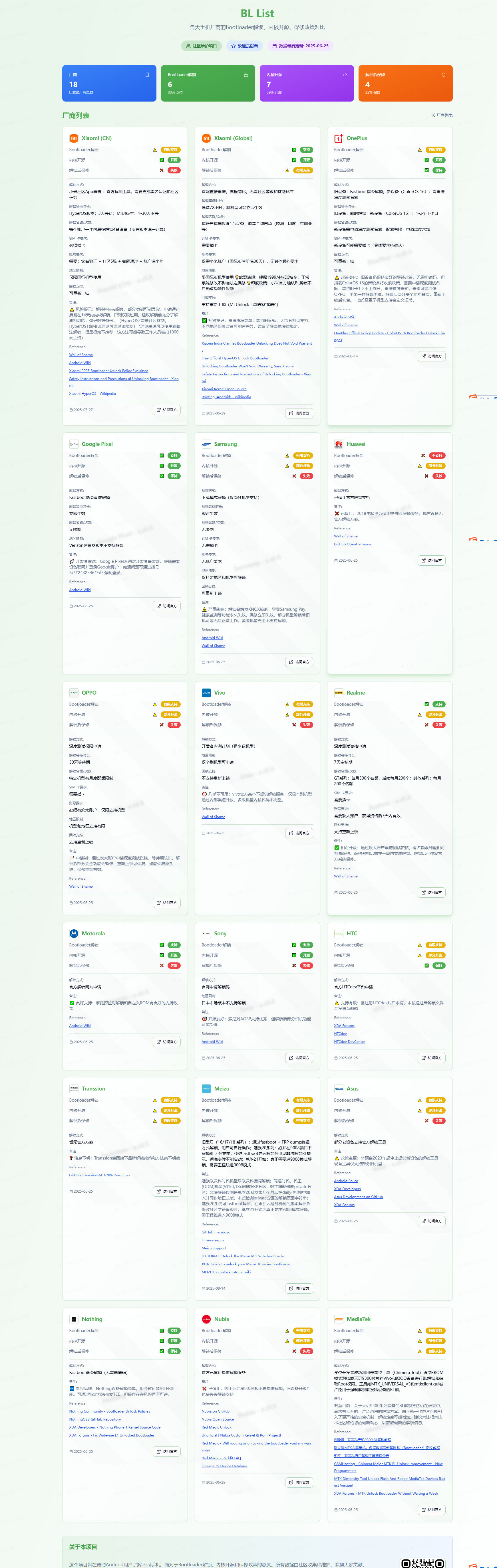
Task: Open Wall of Shame link in Xiaomi (CN) card
Action: pyautogui.click(x=81, y=355)
